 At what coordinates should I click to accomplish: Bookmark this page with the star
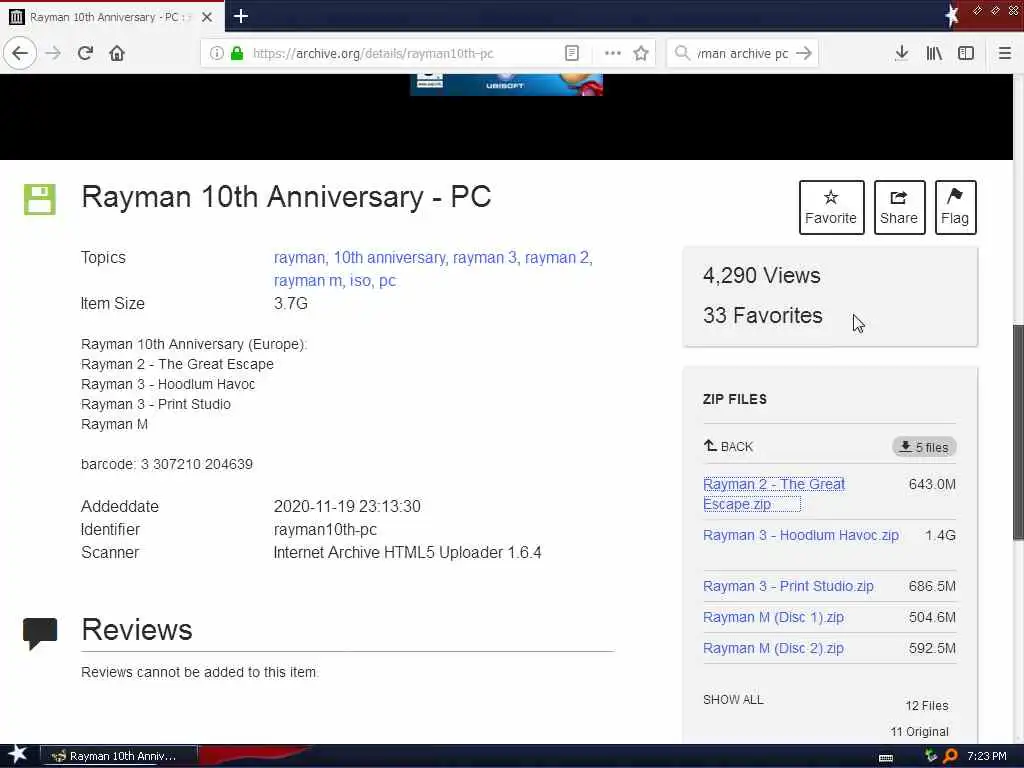[x=641, y=53]
